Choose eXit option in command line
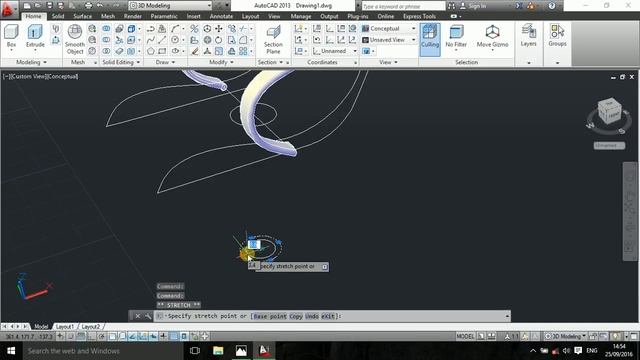 pyautogui.click(x=328, y=316)
